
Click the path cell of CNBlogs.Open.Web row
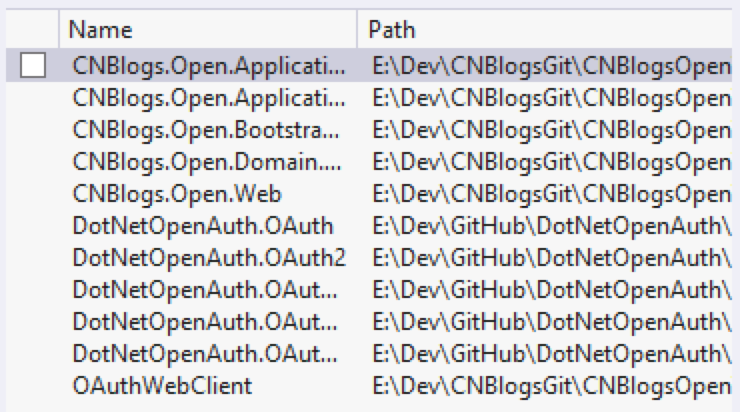coord(552,194)
